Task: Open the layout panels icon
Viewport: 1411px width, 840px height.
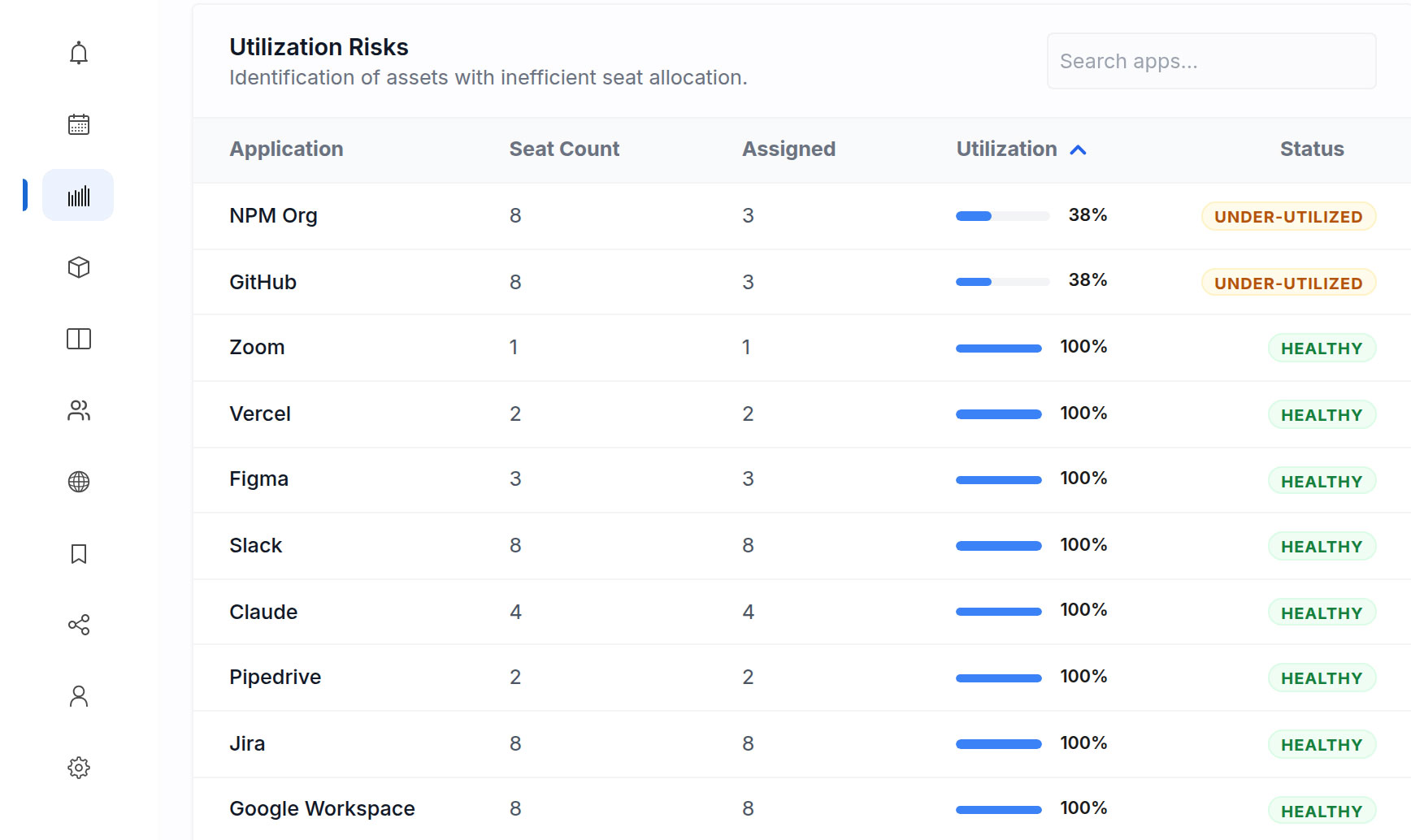Action: [x=78, y=339]
